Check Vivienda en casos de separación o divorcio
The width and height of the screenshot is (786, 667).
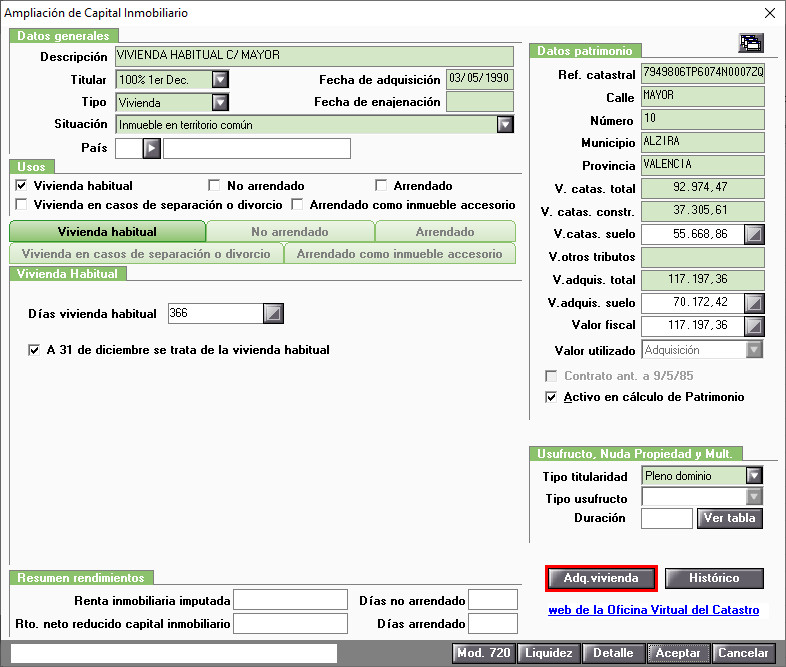tap(21, 204)
